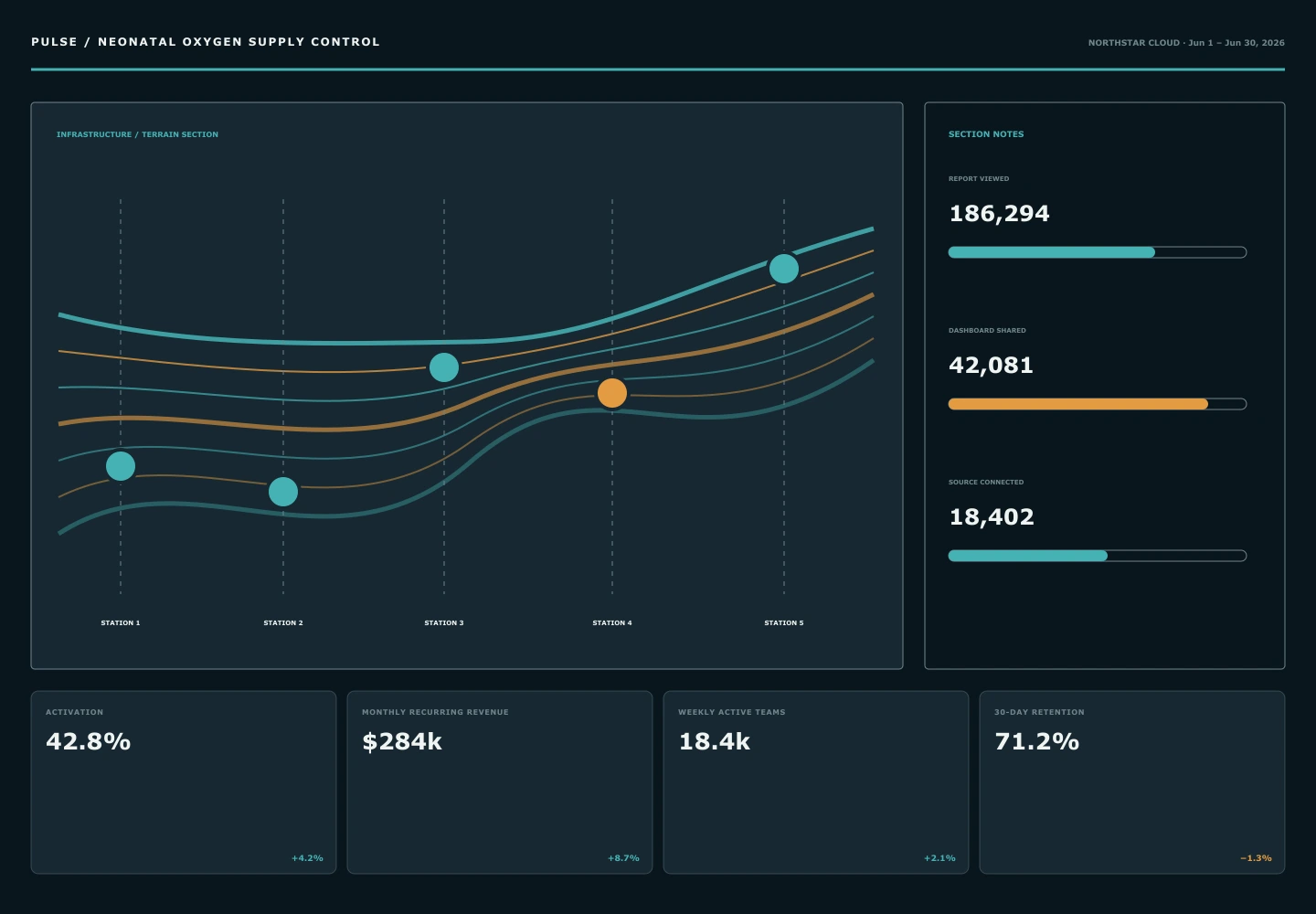Screen dimensions: 1316x914
Task: Click the Northstar Cloud date range text
Action: coord(1186,43)
